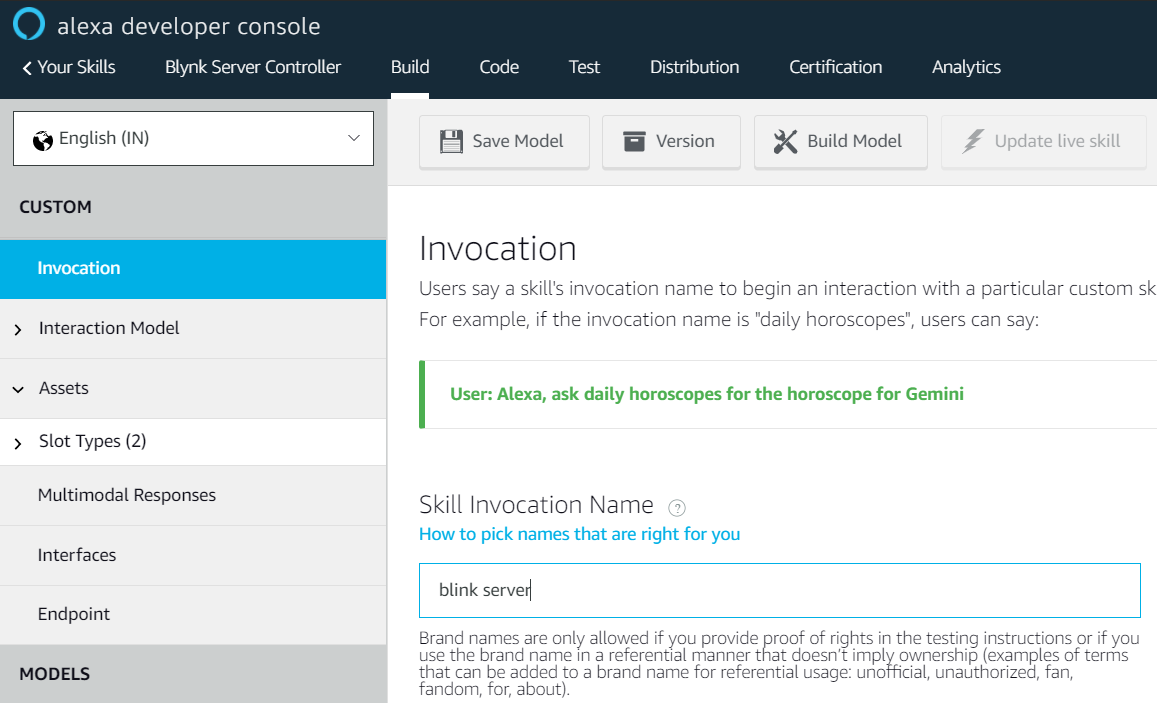Collapse the Assets section
This screenshot has width=1157, height=703.
point(18,389)
